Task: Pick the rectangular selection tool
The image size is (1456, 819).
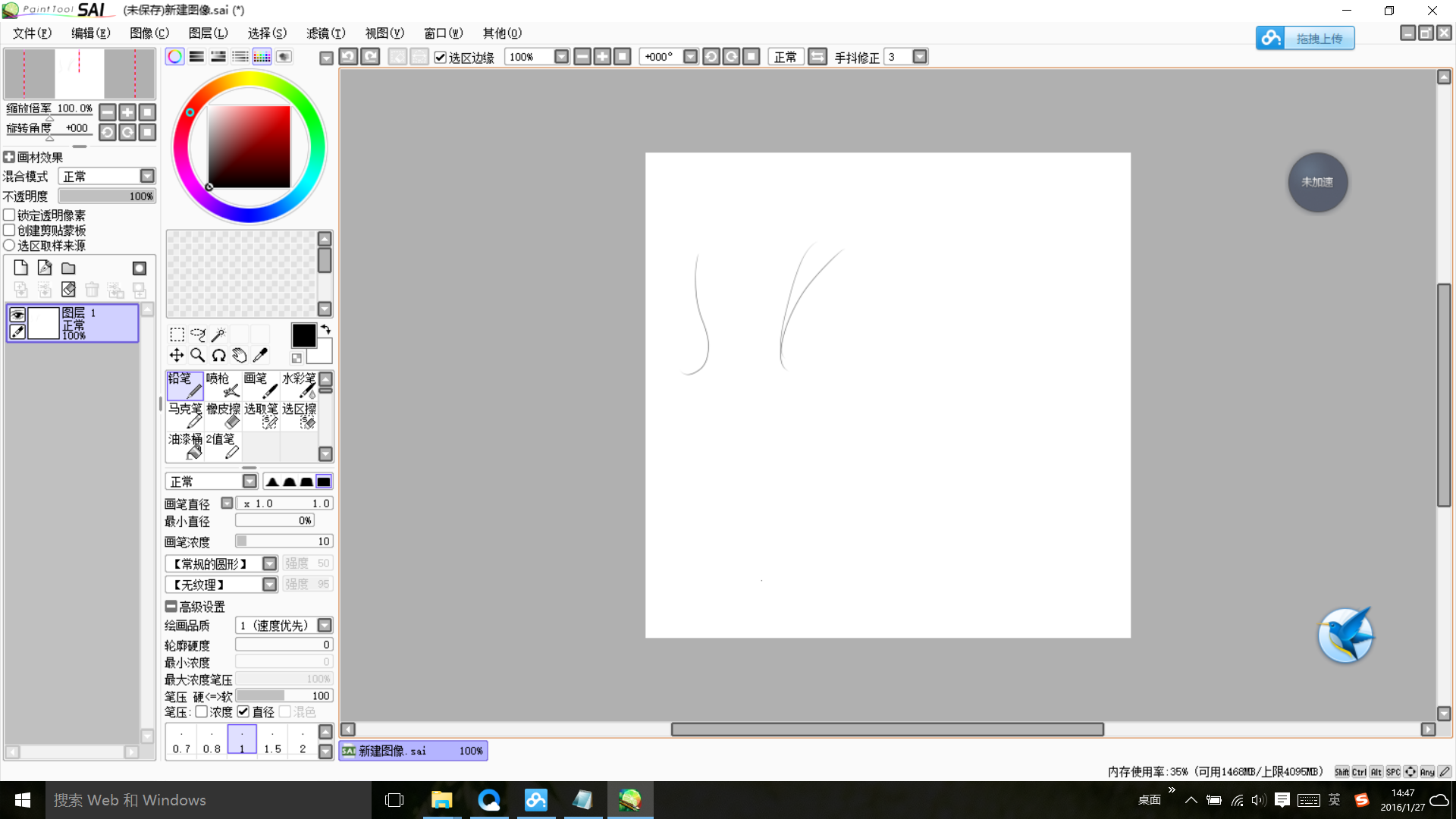Action: coord(176,334)
